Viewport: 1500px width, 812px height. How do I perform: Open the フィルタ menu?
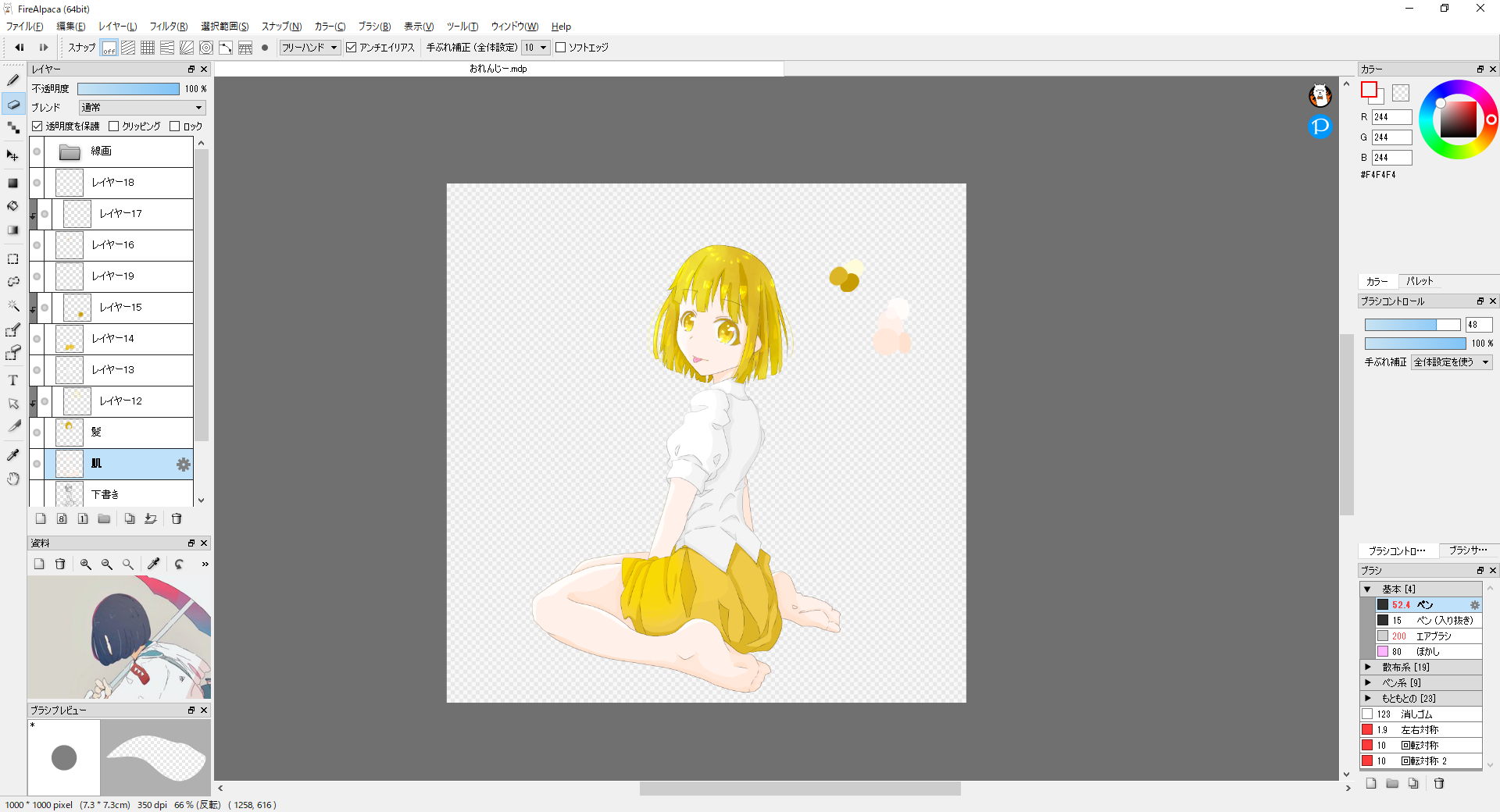click(x=168, y=27)
